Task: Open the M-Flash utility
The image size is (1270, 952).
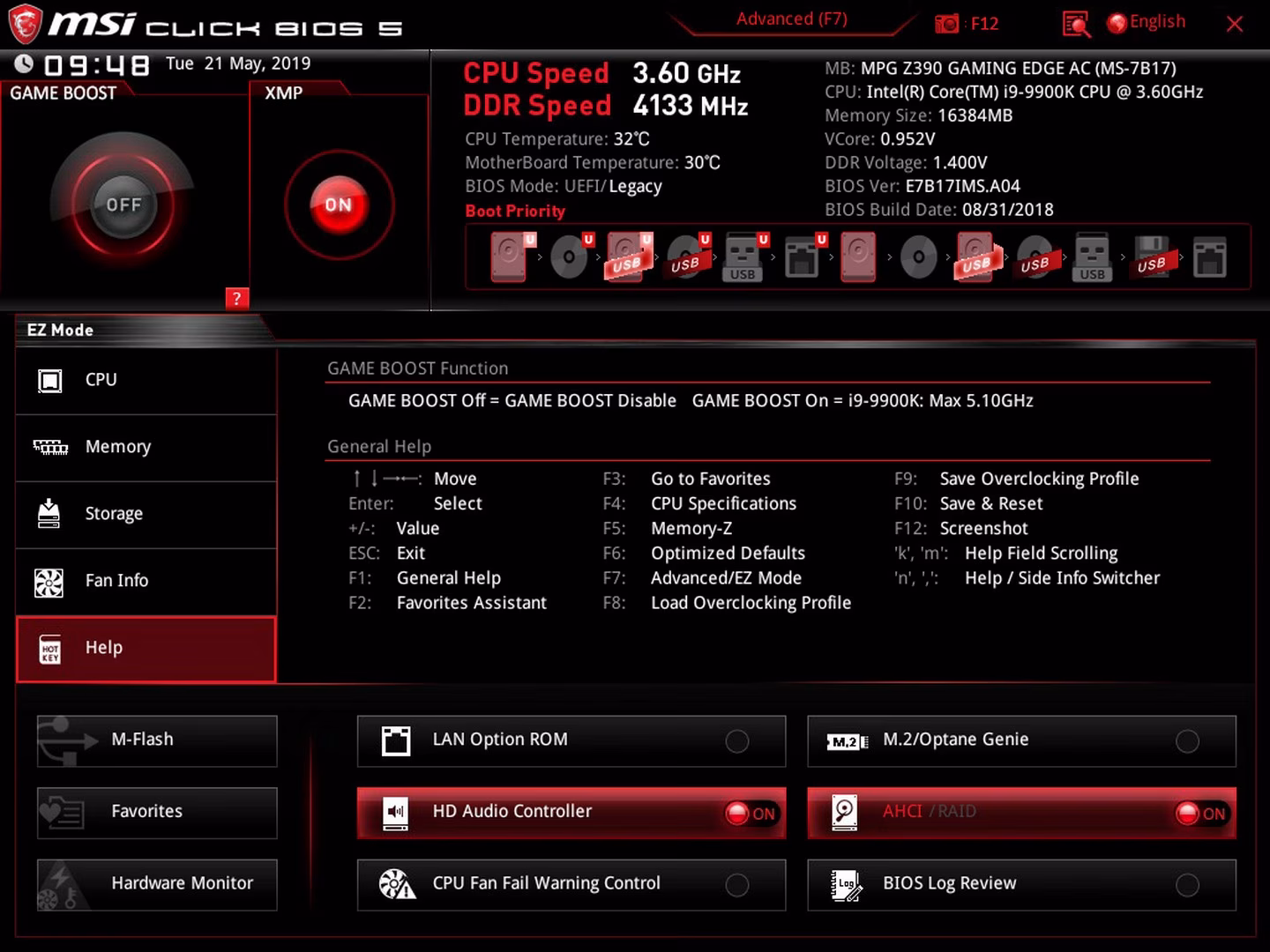Action: (x=157, y=740)
